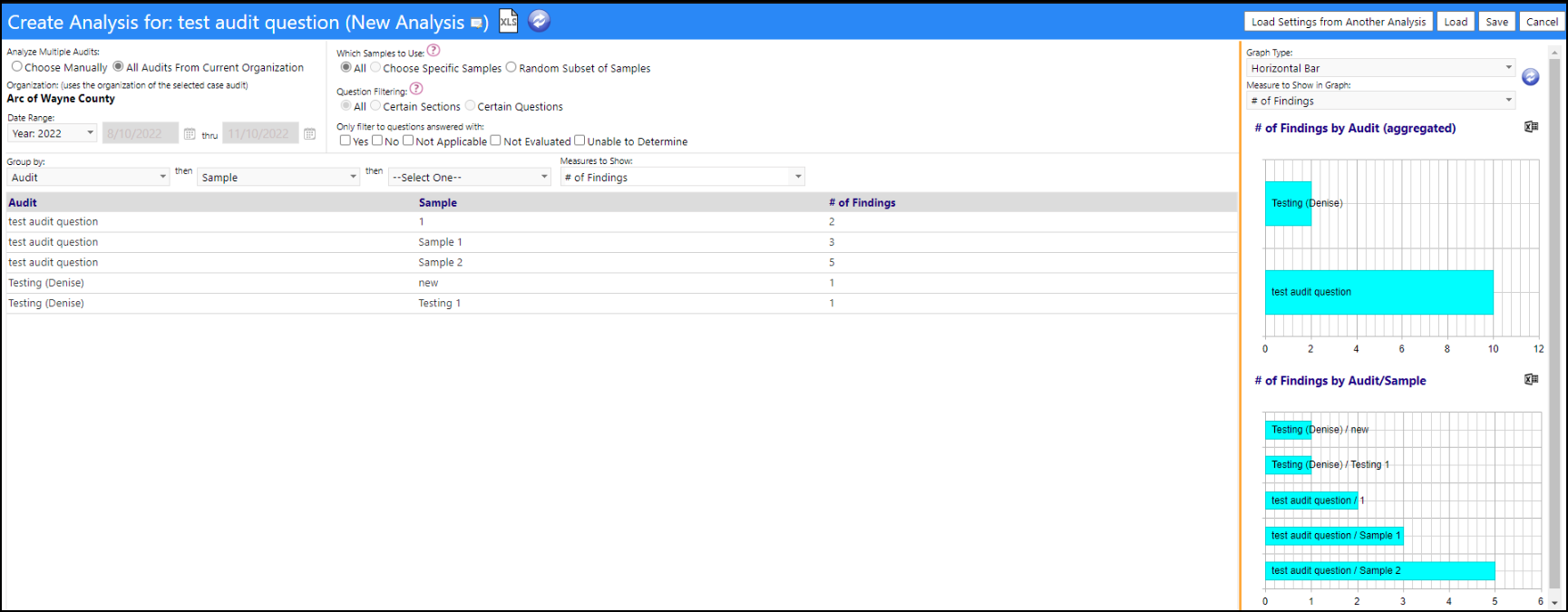Refresh the graph with blue circular icon
The height and width of the screenshot is (612, 1568).
pos(1531,77)
